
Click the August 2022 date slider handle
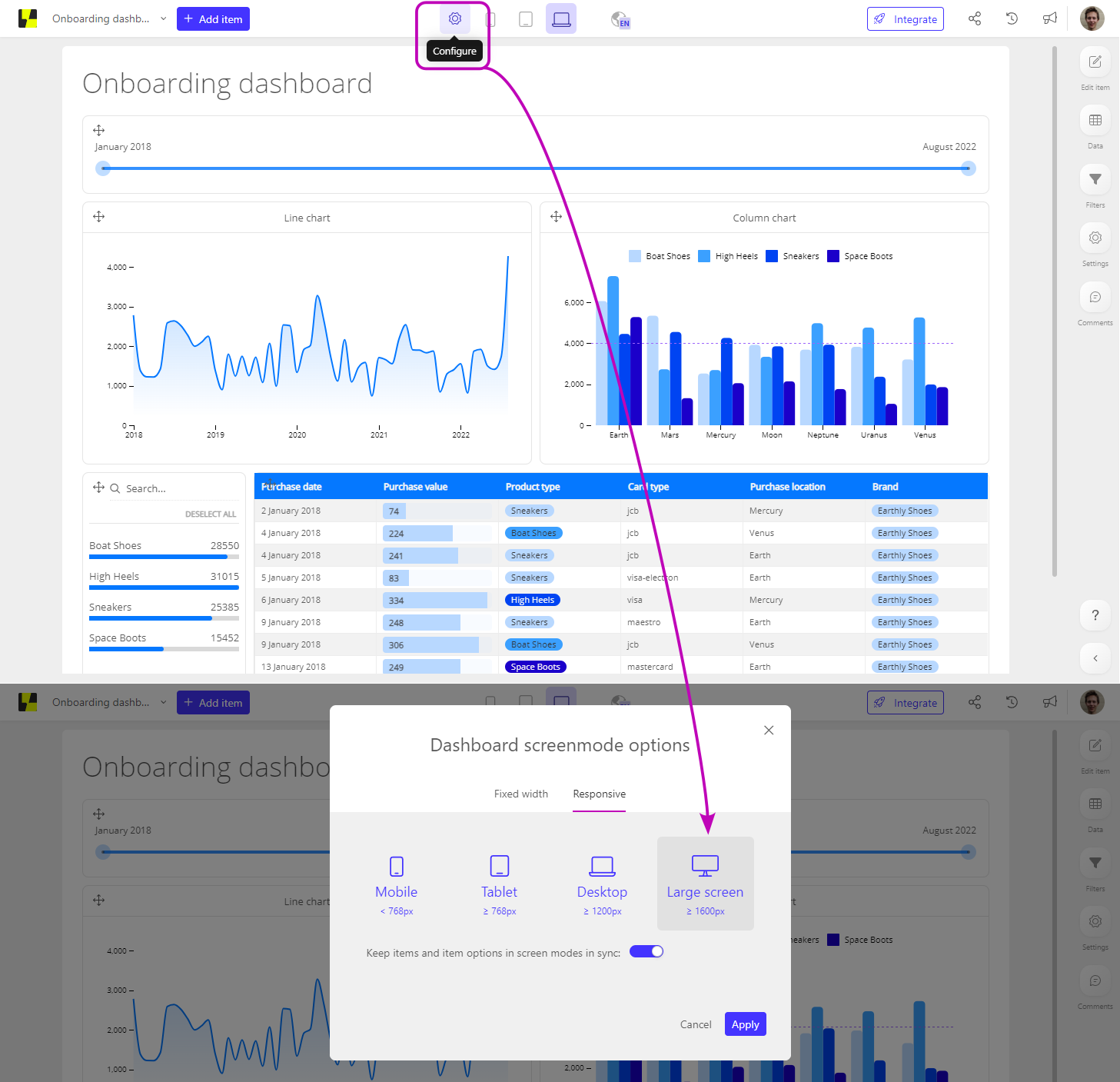968,168
